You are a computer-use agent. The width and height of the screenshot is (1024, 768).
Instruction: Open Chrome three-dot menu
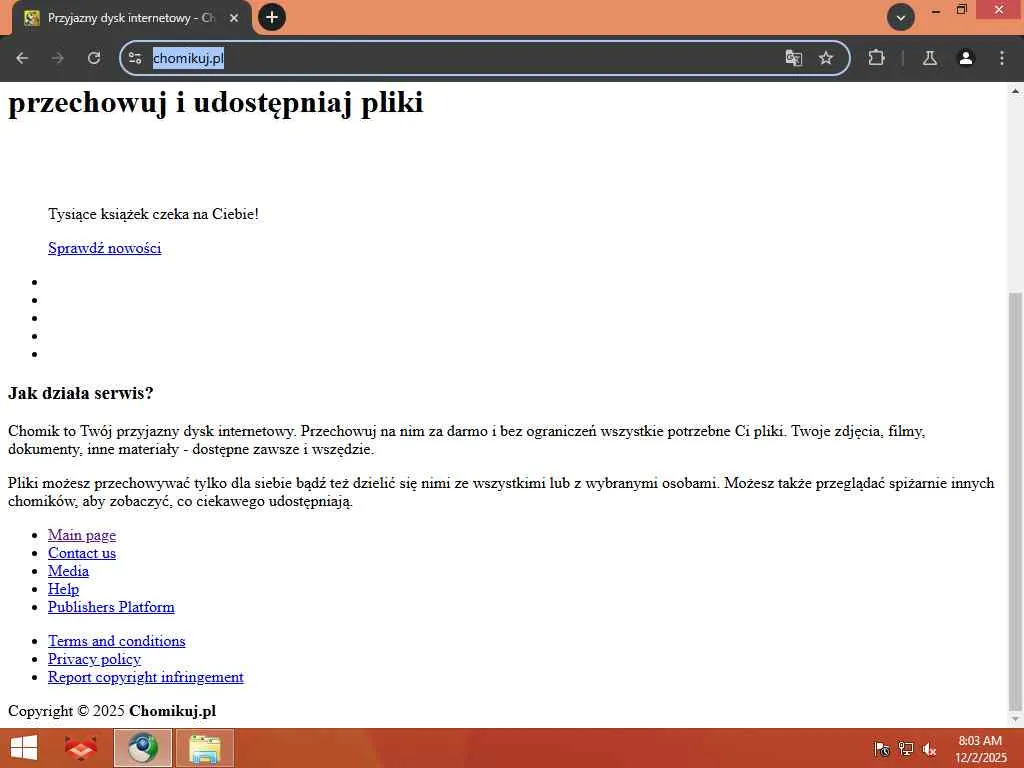click(x=1002, y=58)
